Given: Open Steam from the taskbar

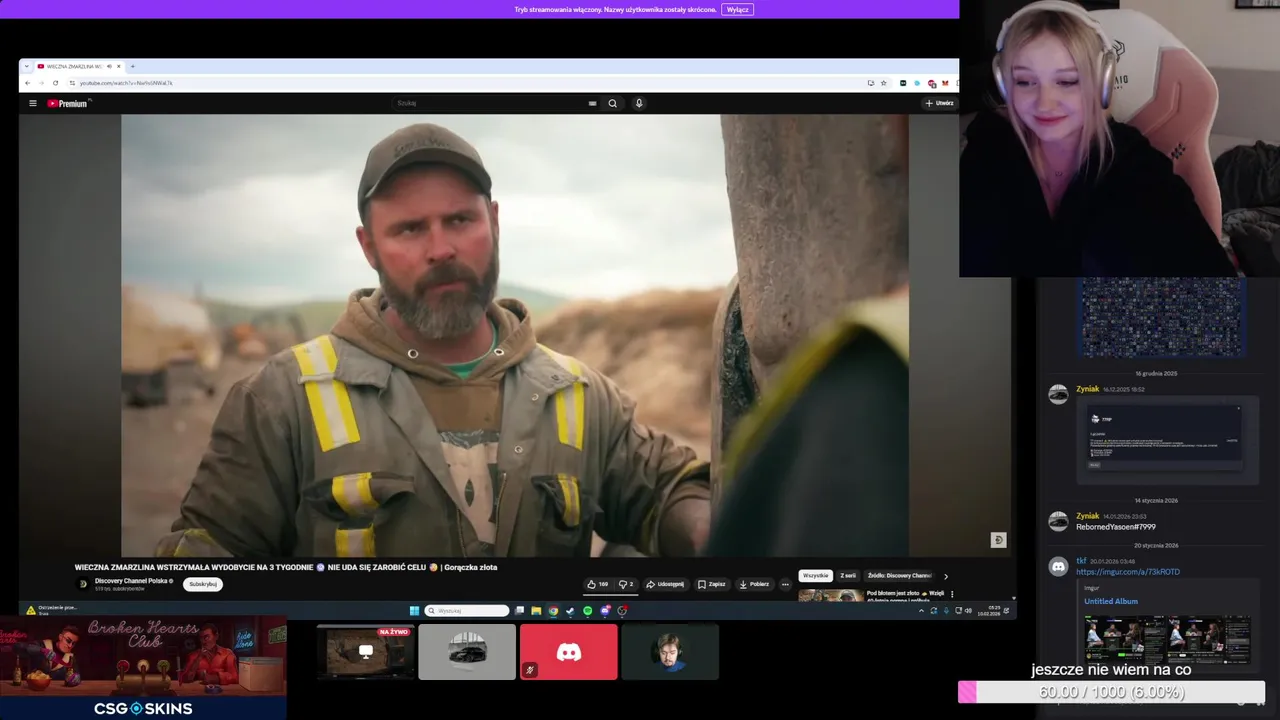Looking at the screenshot, I should [x=570, y=611].
